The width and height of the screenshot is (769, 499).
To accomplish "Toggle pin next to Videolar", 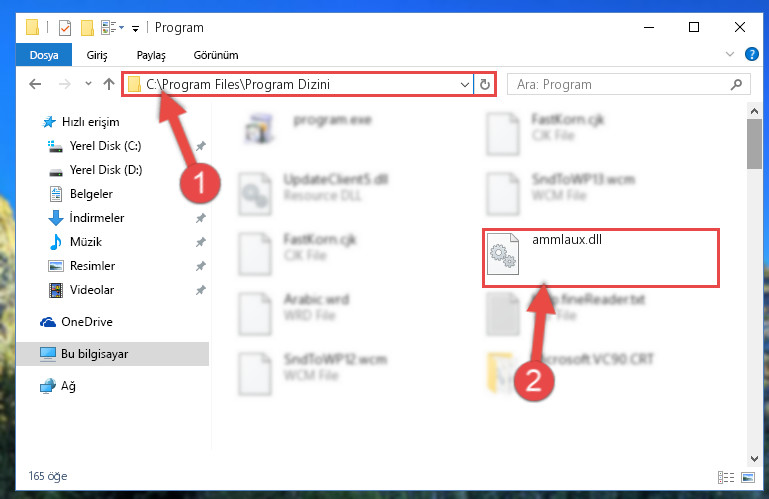I will pyautogui.click(x=201, y=290).
